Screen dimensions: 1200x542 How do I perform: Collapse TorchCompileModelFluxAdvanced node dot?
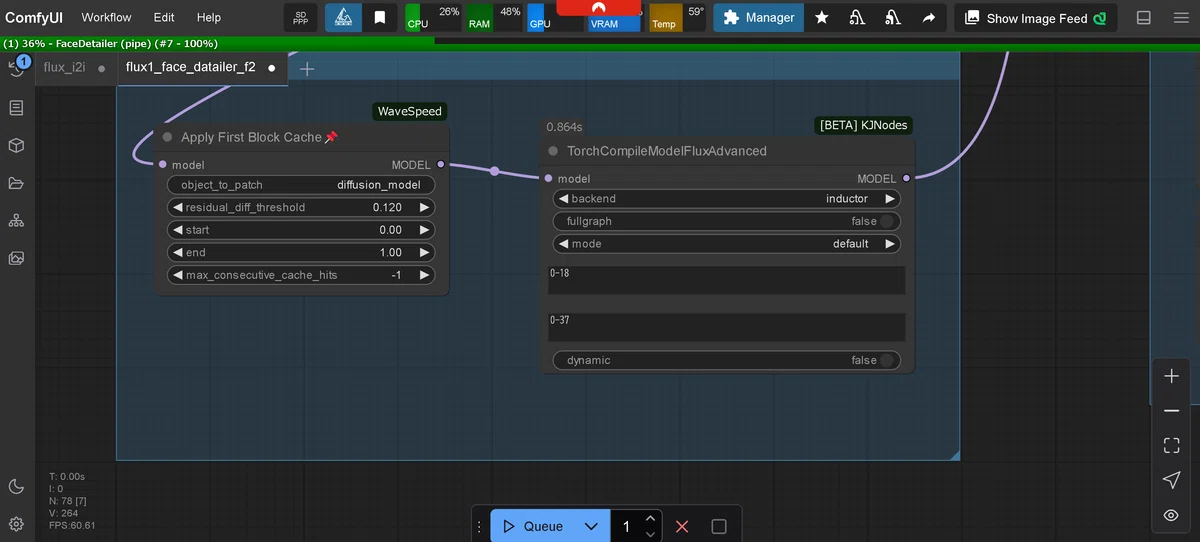553,151
